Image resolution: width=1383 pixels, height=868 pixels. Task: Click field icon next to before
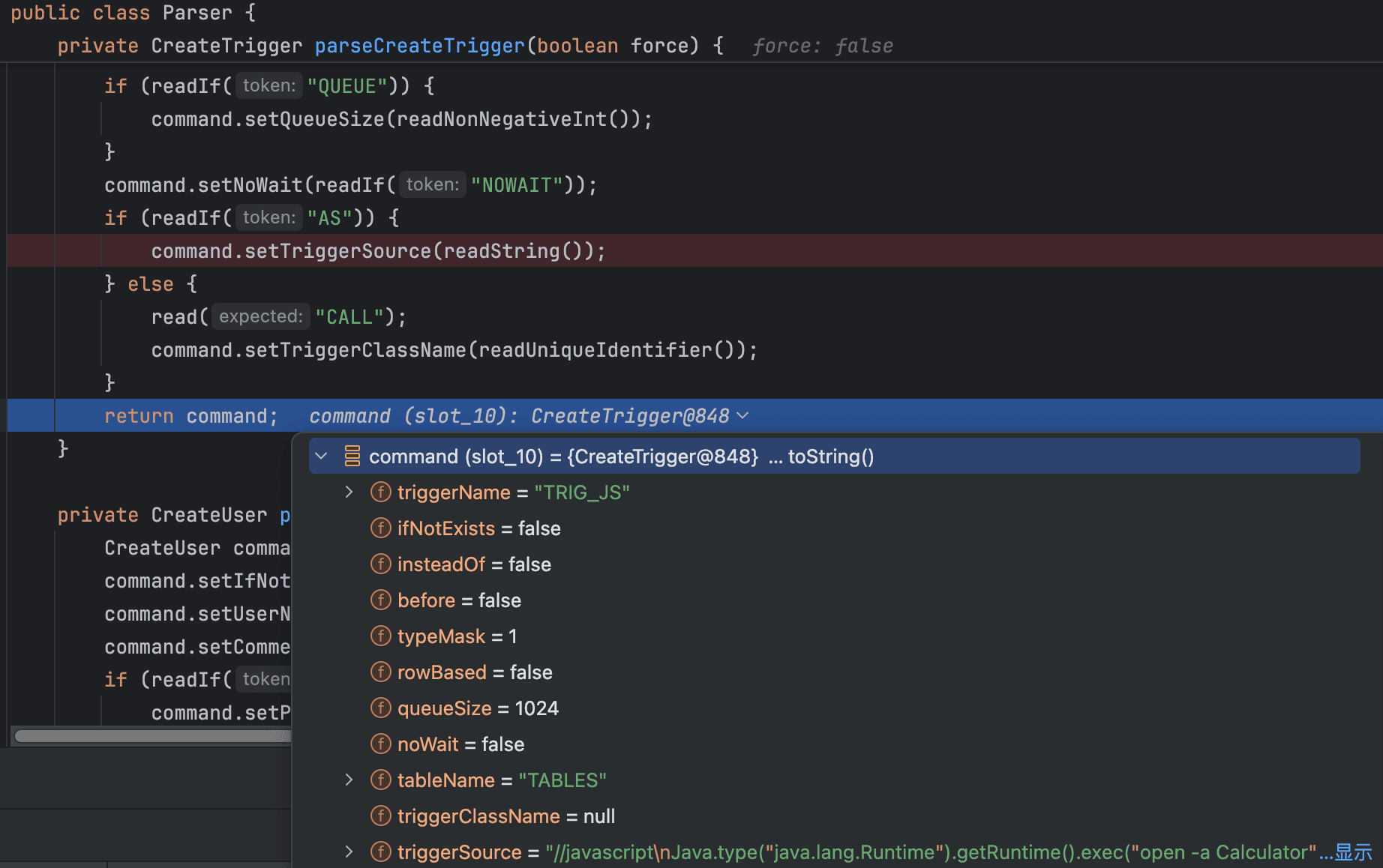(x=381, y=600)
